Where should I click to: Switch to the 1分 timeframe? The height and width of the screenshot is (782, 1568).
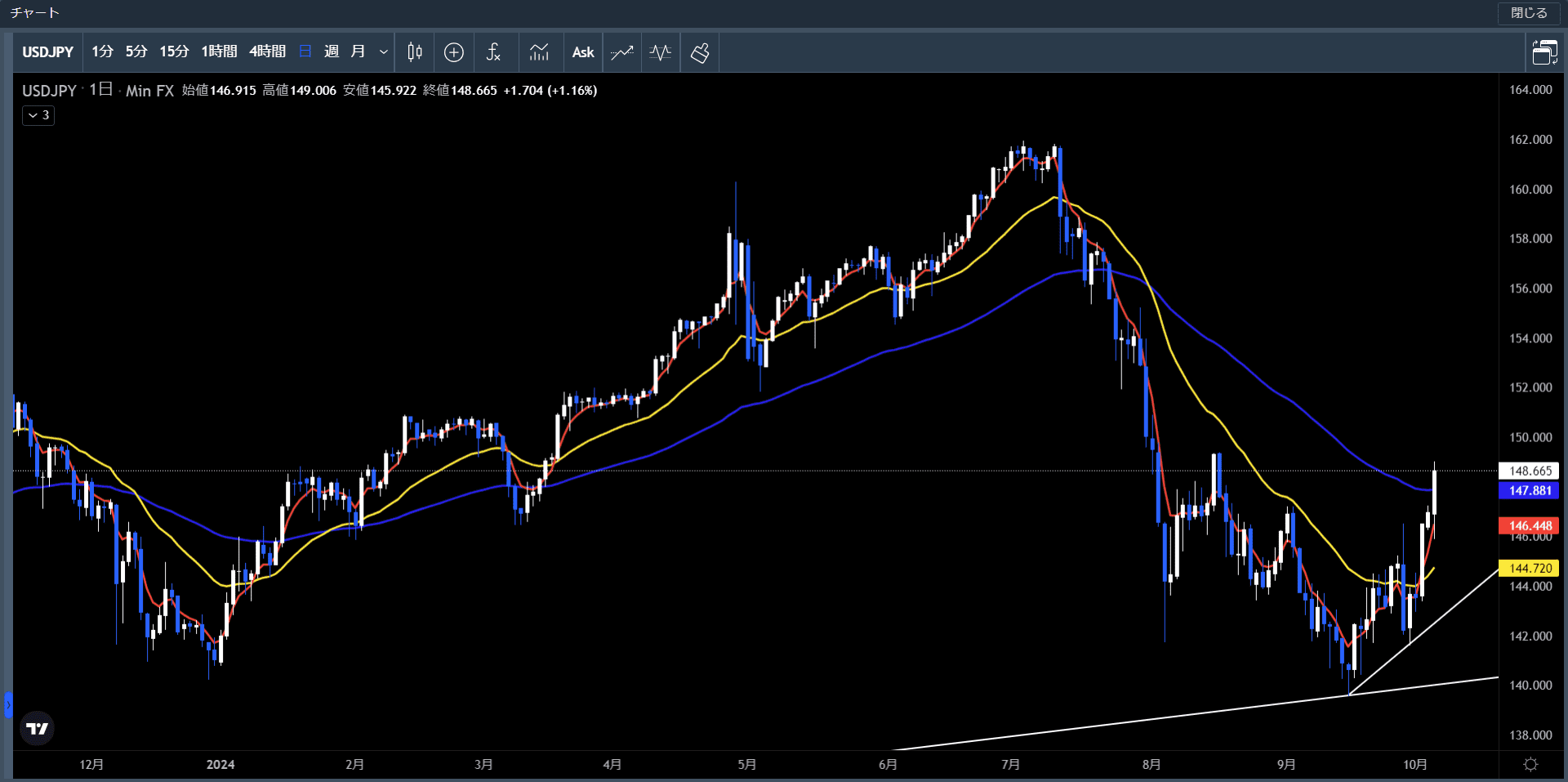pos(102,51)
